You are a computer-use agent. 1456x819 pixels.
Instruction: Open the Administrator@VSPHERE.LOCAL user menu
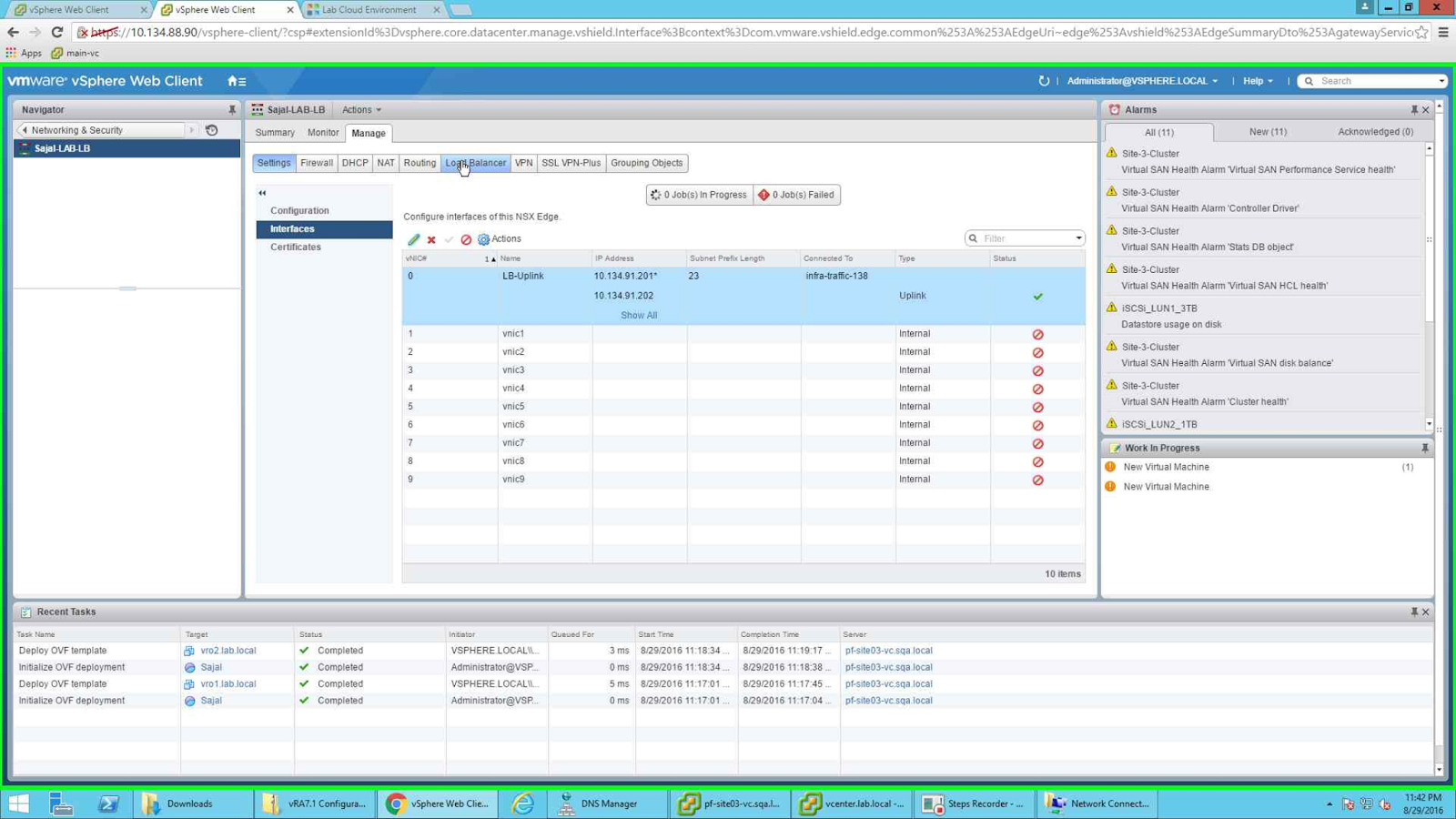(x=1142, y=81)
